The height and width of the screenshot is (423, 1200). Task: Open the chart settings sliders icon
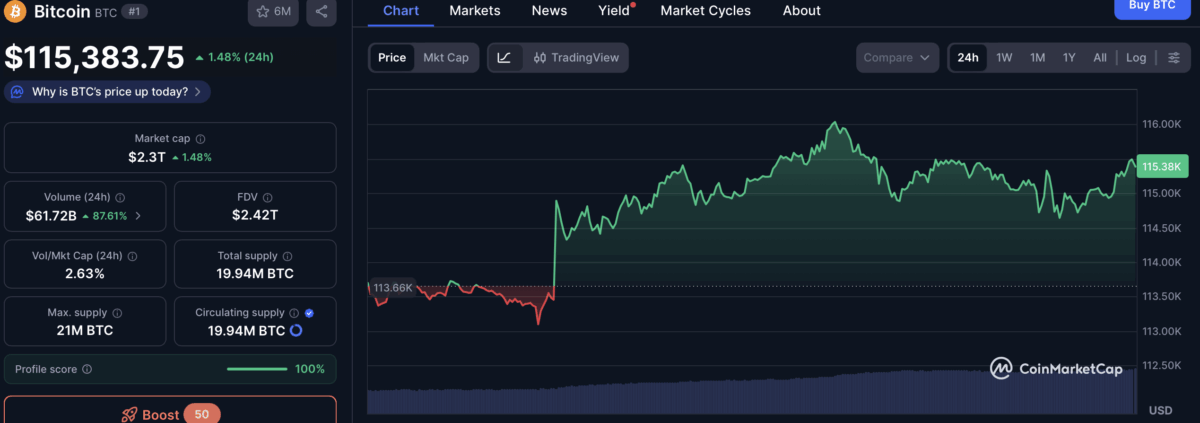click(1173, 58)
